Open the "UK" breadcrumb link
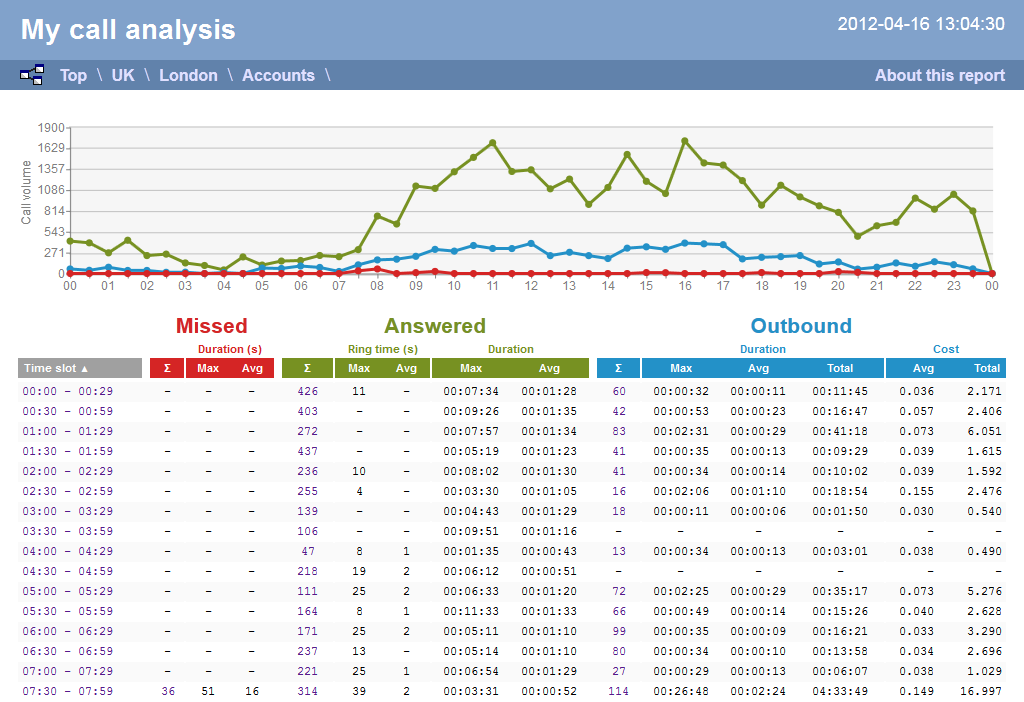 click(x=122, y=75)
